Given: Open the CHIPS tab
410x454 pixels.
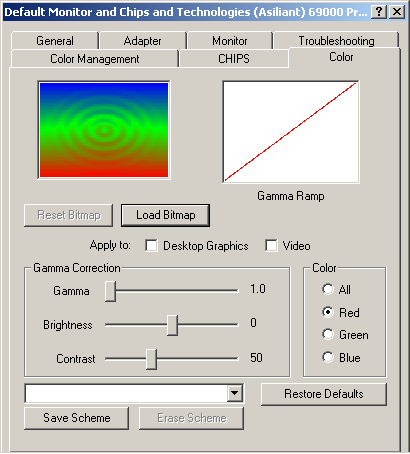Looking at the screenshot, I should [234, 59].
